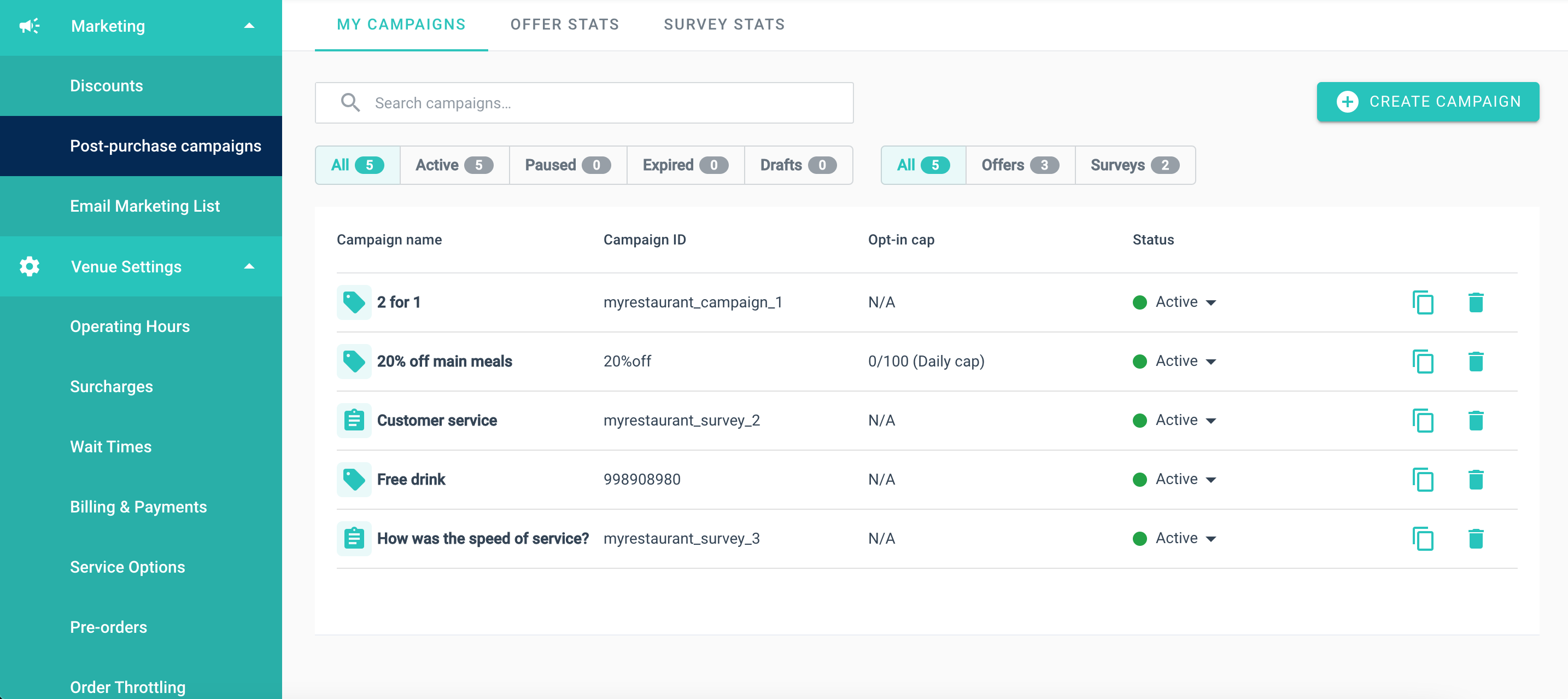Click the search magnifier icon
The image size is (1568, 699).
click(x=350, y=102)
